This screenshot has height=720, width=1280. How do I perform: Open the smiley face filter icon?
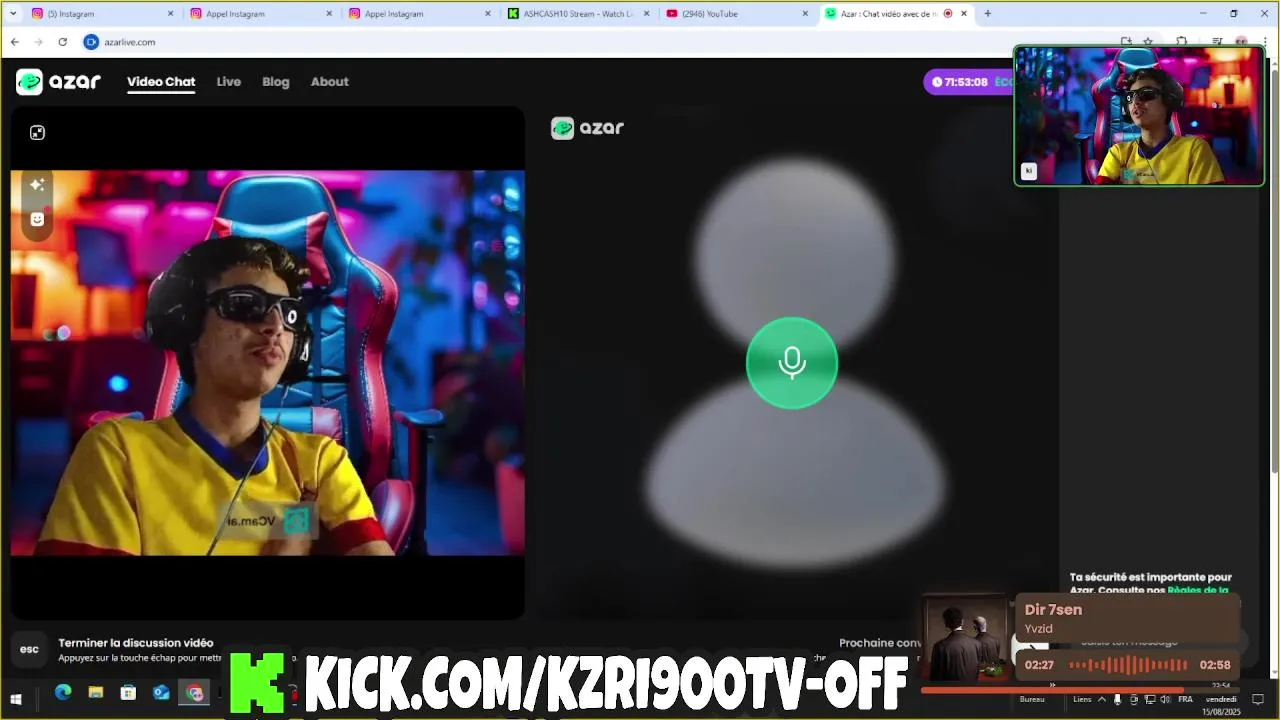pos(37,219)
